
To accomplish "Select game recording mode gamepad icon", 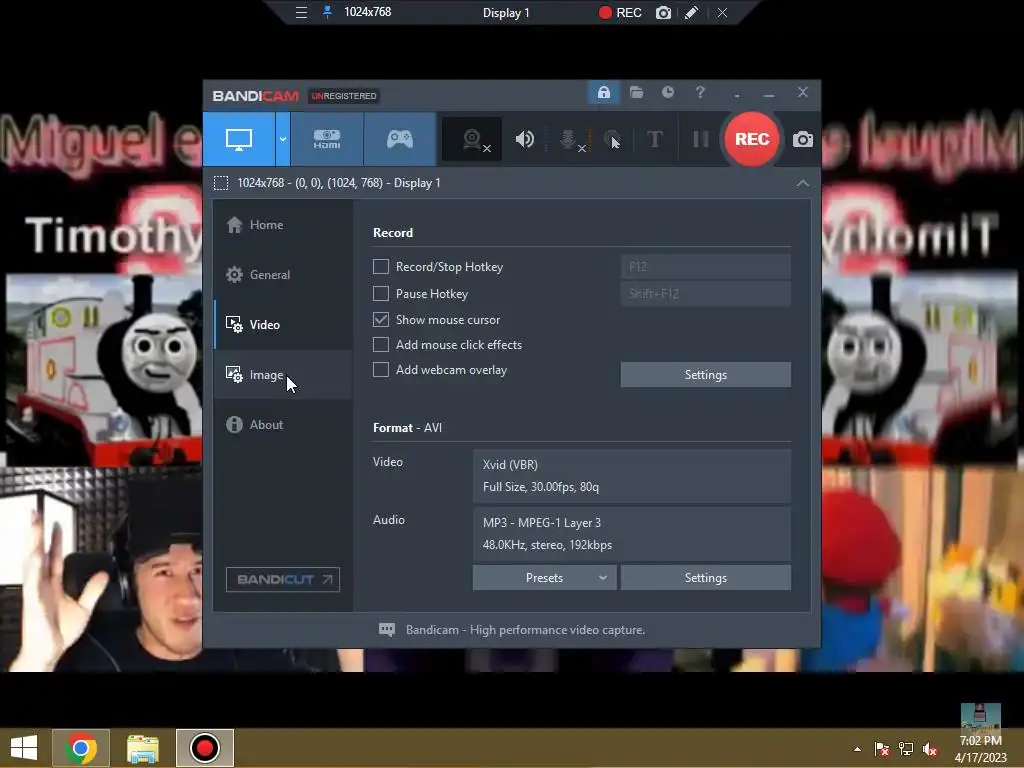I will pyautogui.click(x=400, y=139).
